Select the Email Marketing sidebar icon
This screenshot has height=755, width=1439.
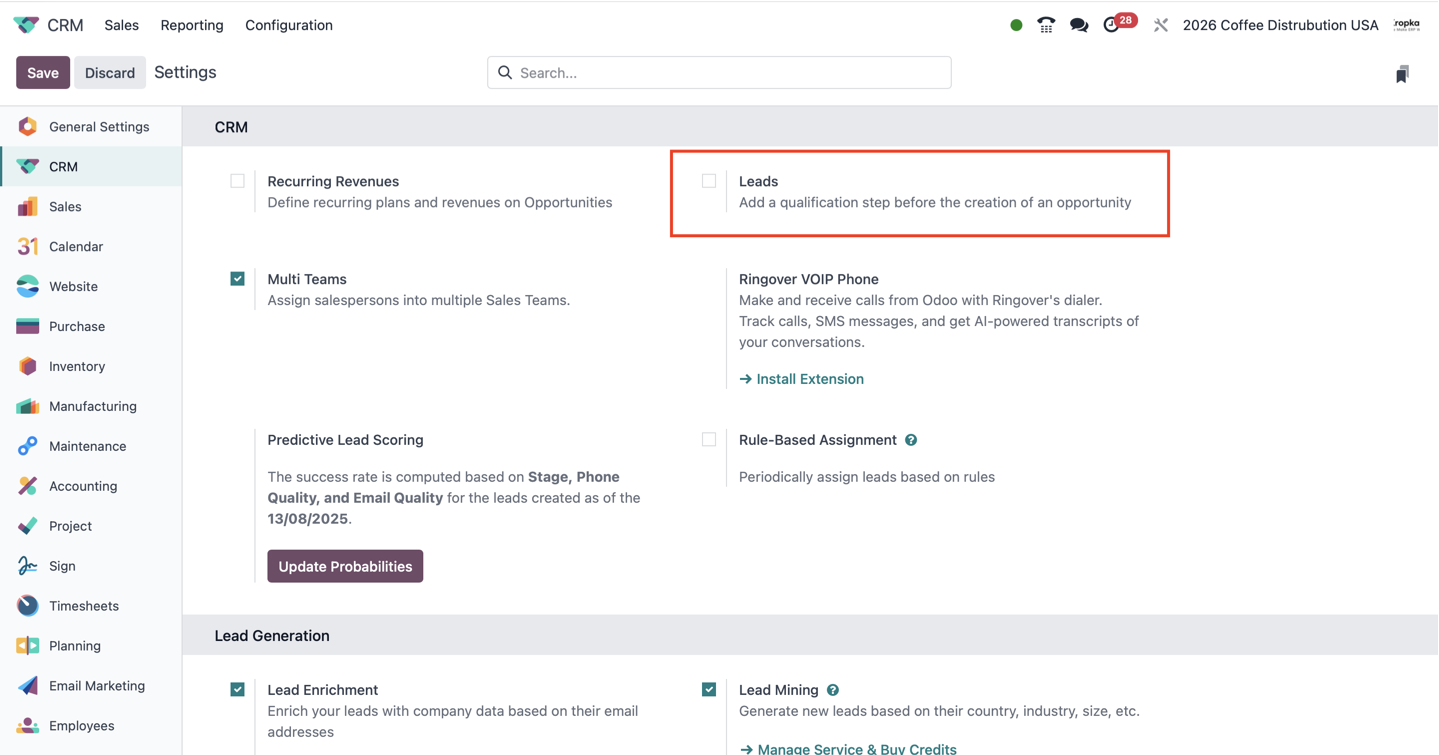[28, 687]
